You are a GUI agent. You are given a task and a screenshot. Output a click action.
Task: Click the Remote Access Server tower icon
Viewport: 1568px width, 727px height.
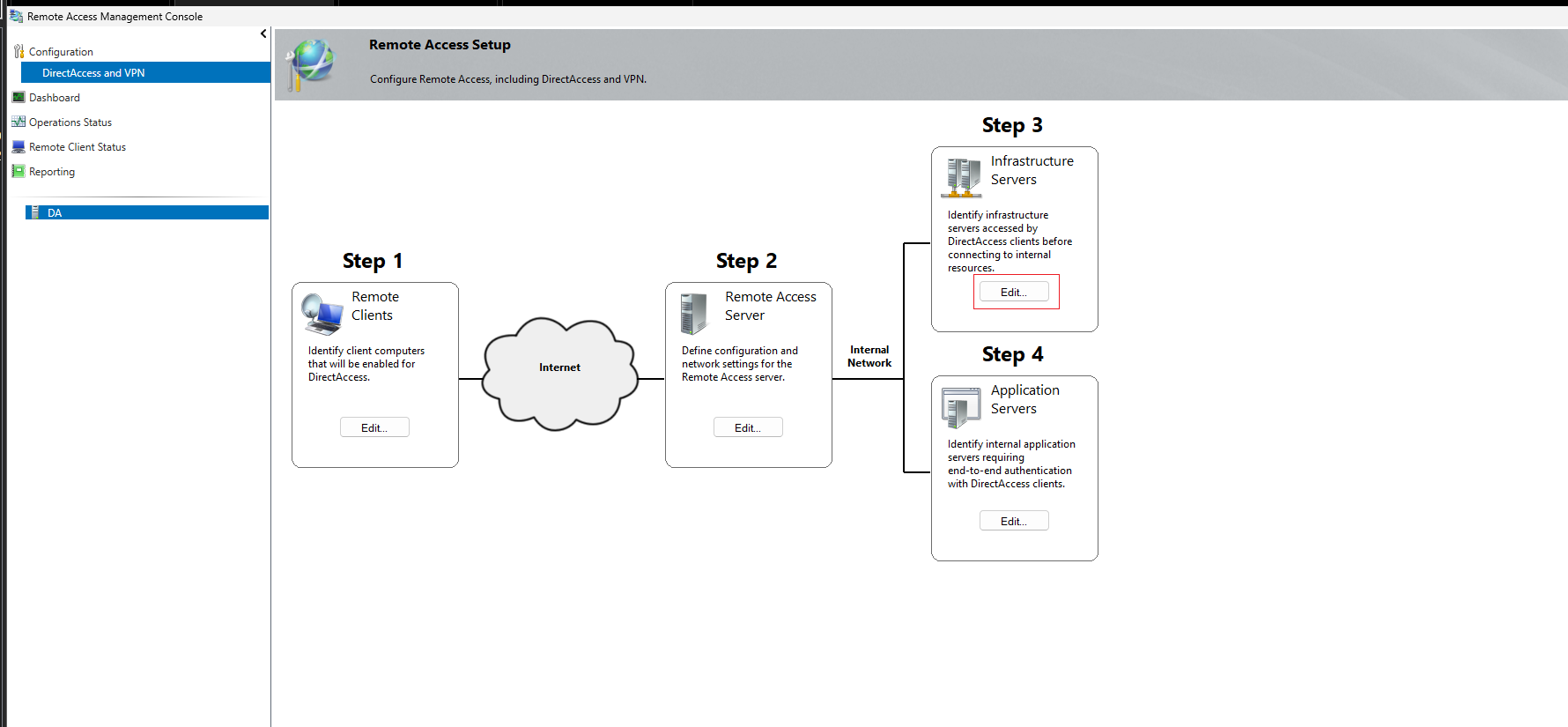coord(694,314)
